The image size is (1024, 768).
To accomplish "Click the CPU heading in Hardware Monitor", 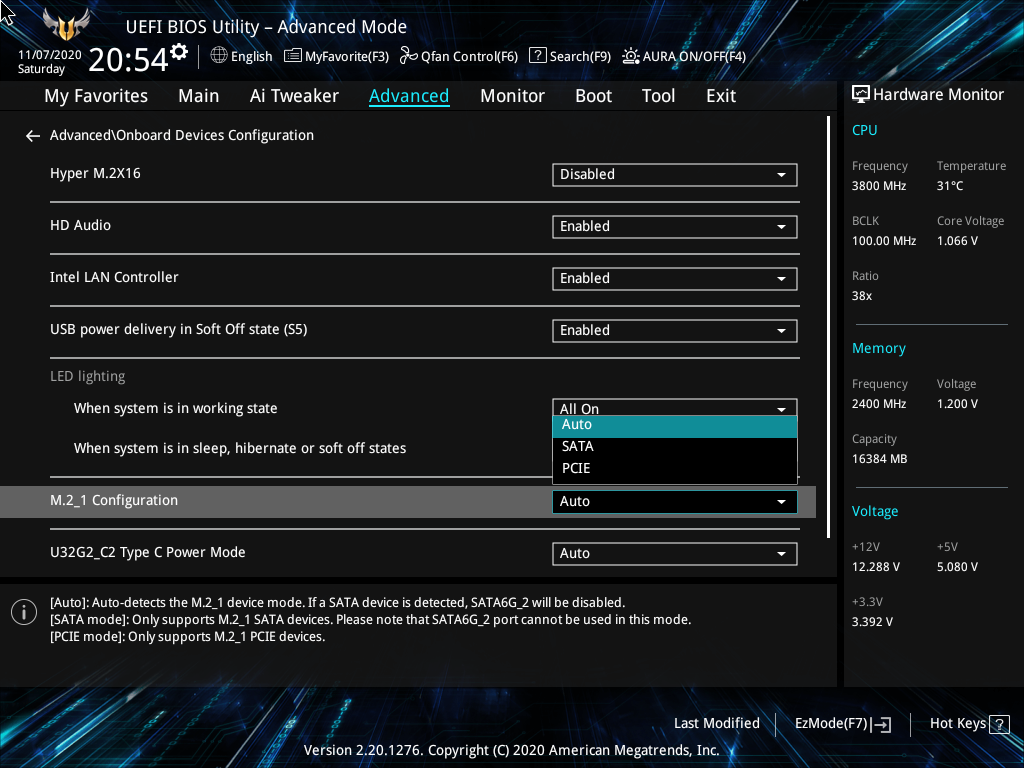I will pos(865,131).
